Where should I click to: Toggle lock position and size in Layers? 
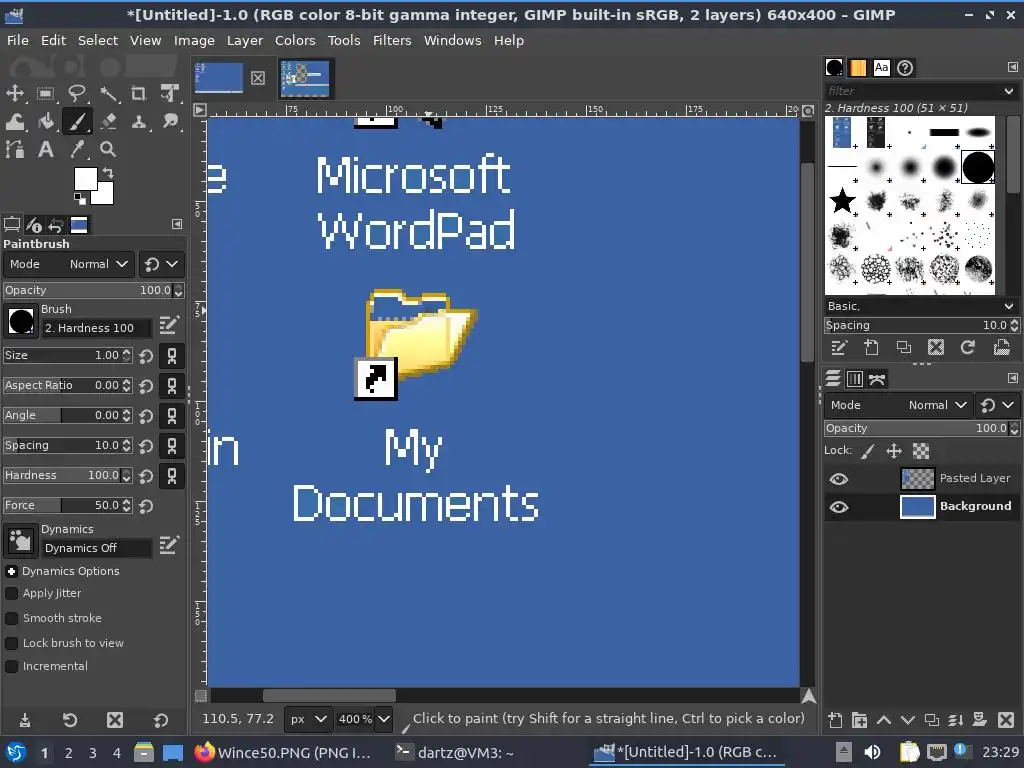[893, 451]
